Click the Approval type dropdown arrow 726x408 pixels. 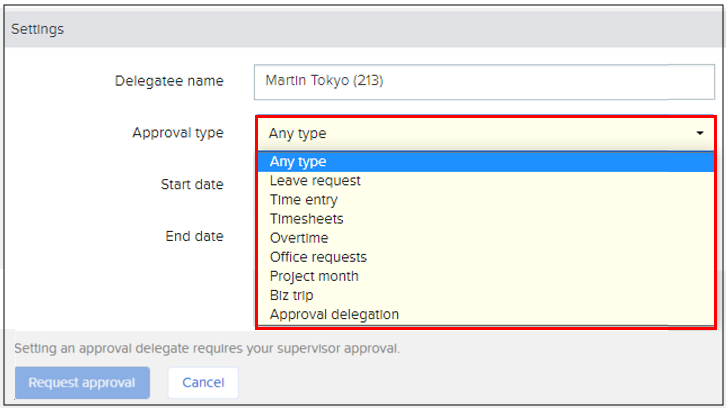click(x=699, y=133)
